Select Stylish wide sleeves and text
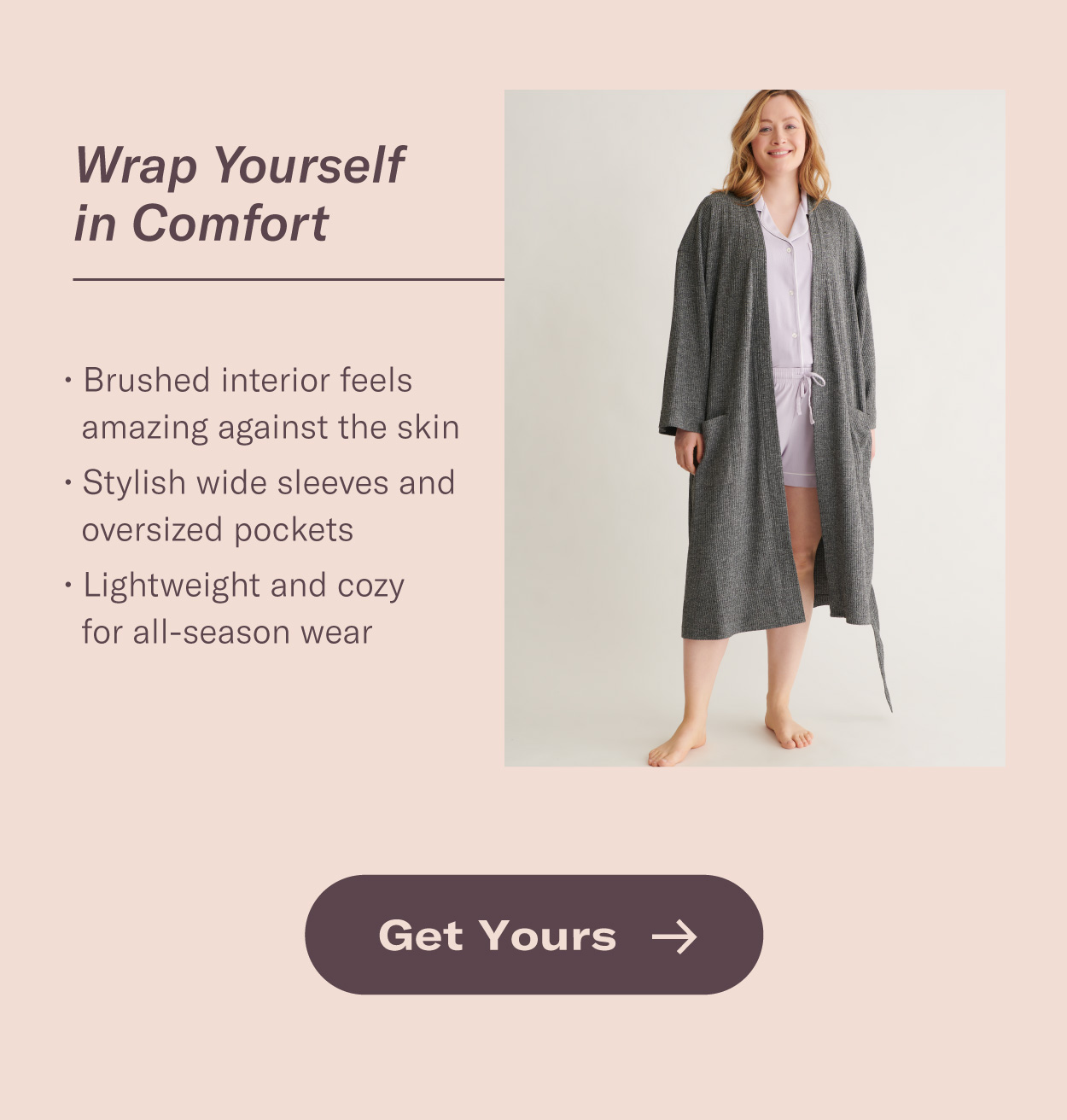The width and height of the screenshot is (1067, 1120). coord(269,483)
